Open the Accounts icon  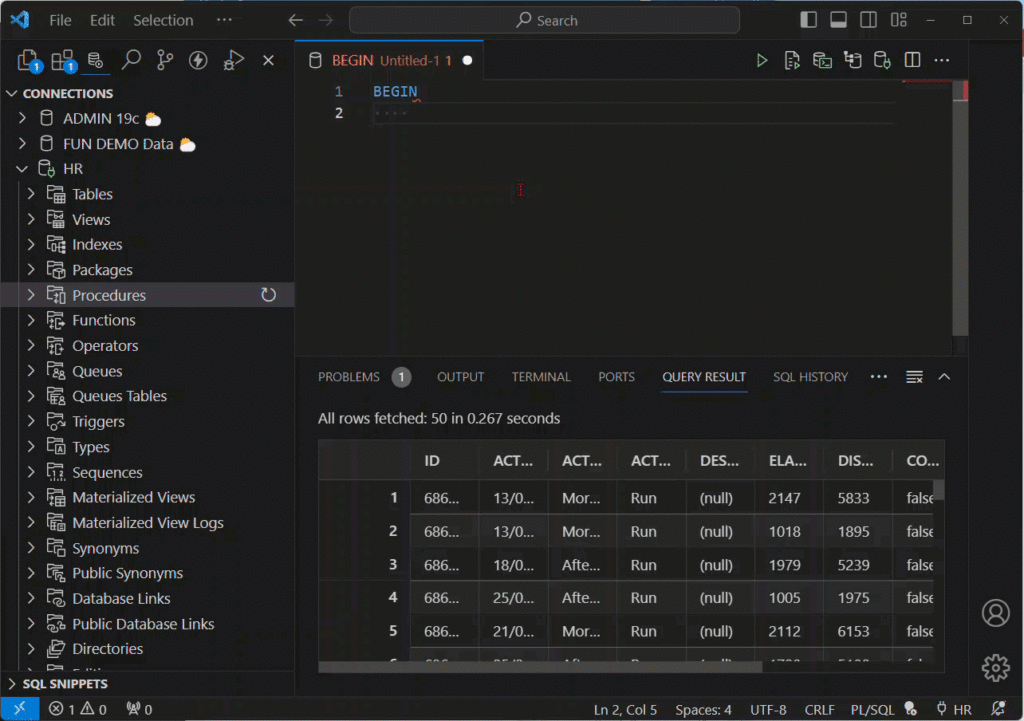(995, 613)
